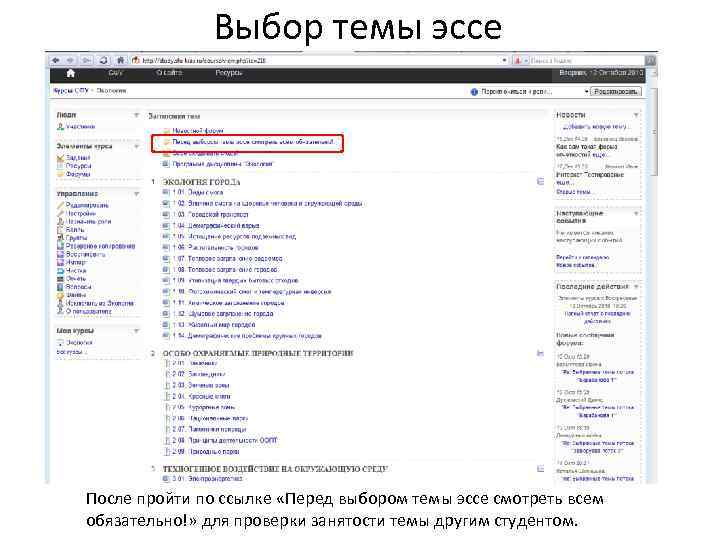Click the Форумы folder icon in left block
720x540 pixels.
60,174
